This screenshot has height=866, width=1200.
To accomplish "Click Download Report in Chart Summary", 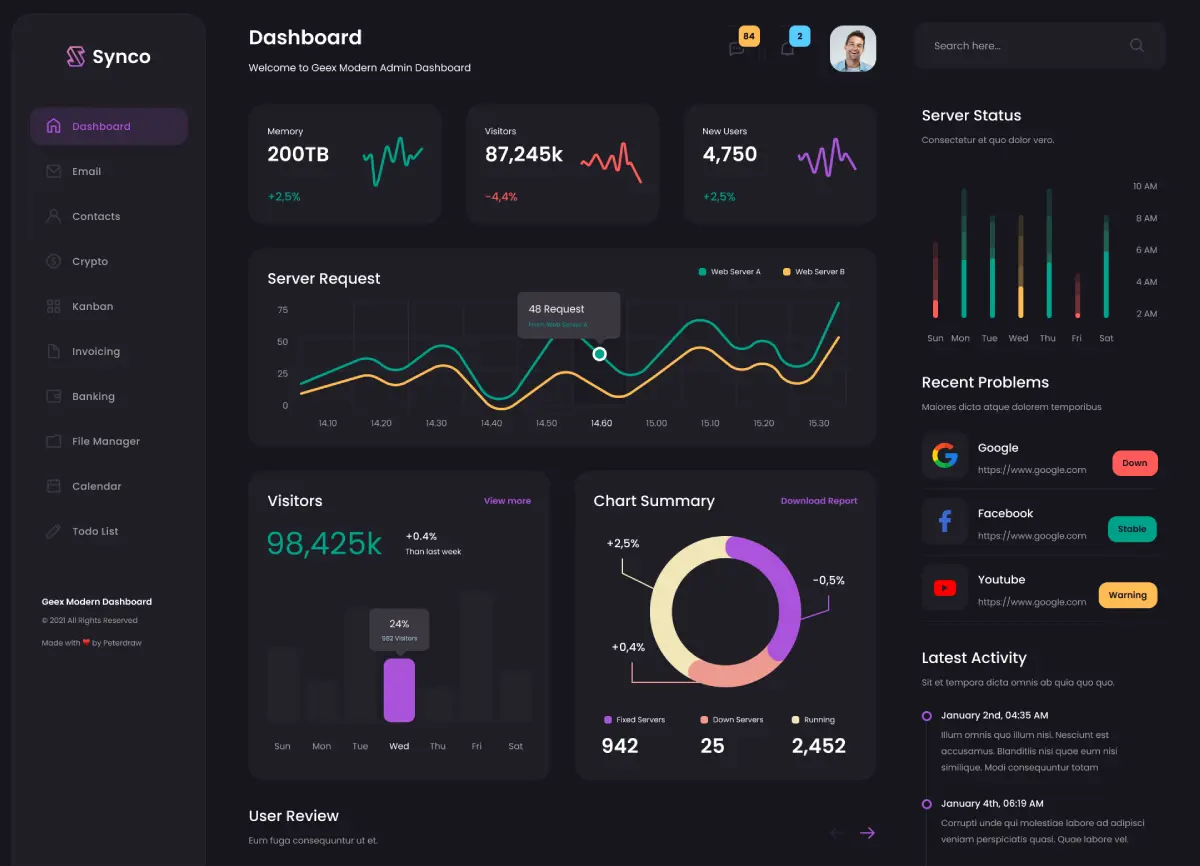I will pyautogui.click(x=819, y=501).
